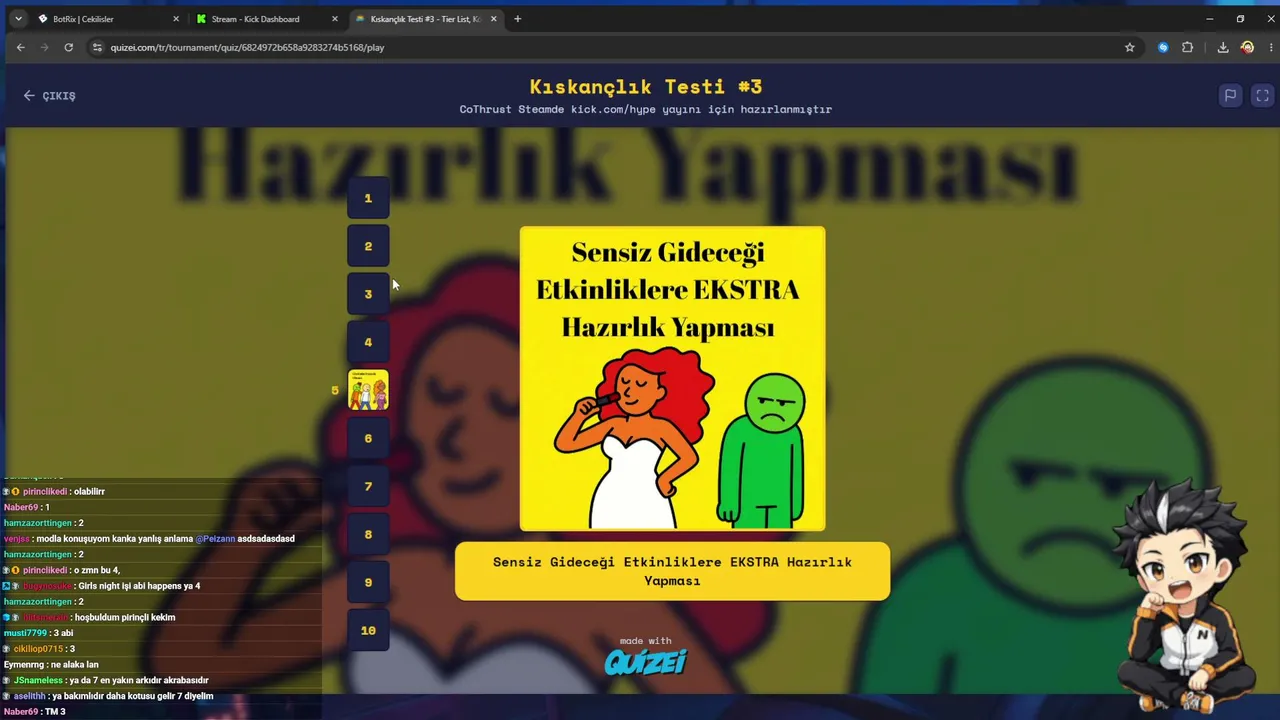Click the browser forward arrow
Viewport: 1280px width, 720px height.
click(44, 47)
